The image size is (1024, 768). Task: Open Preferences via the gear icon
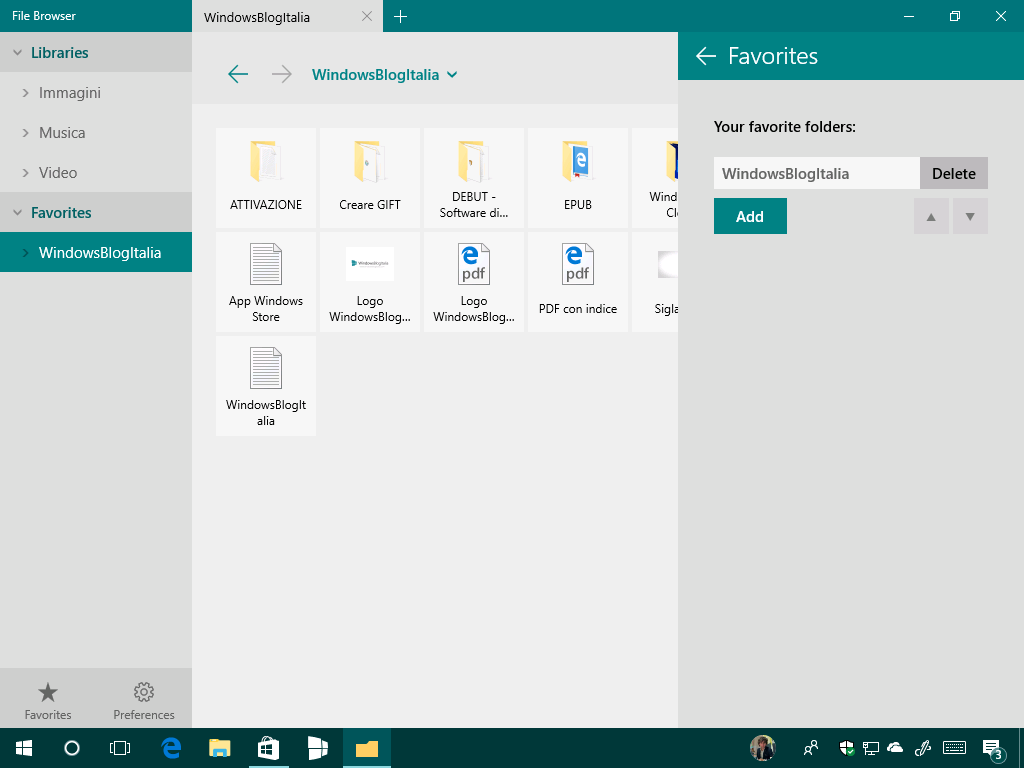pyautogui.click(x=144, y=700)
